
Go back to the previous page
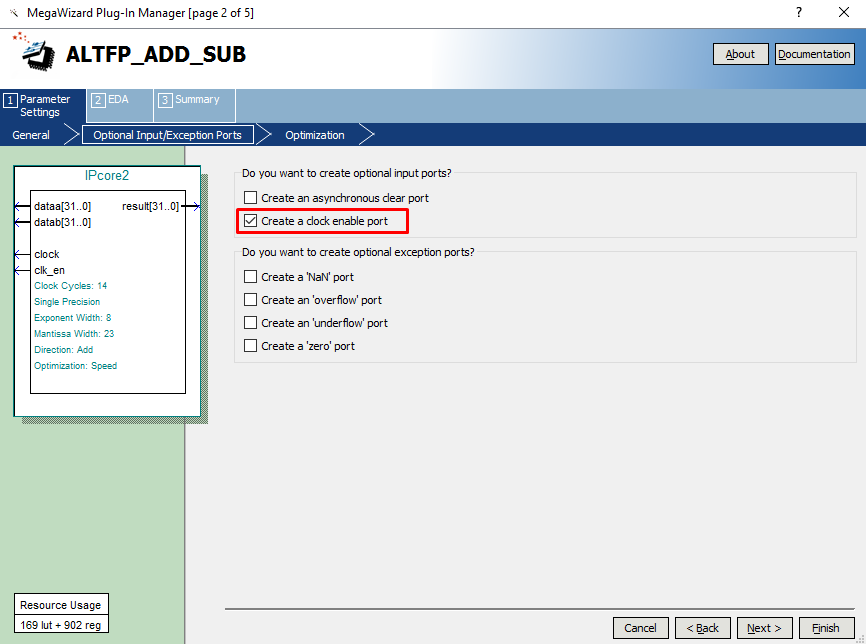703,628
